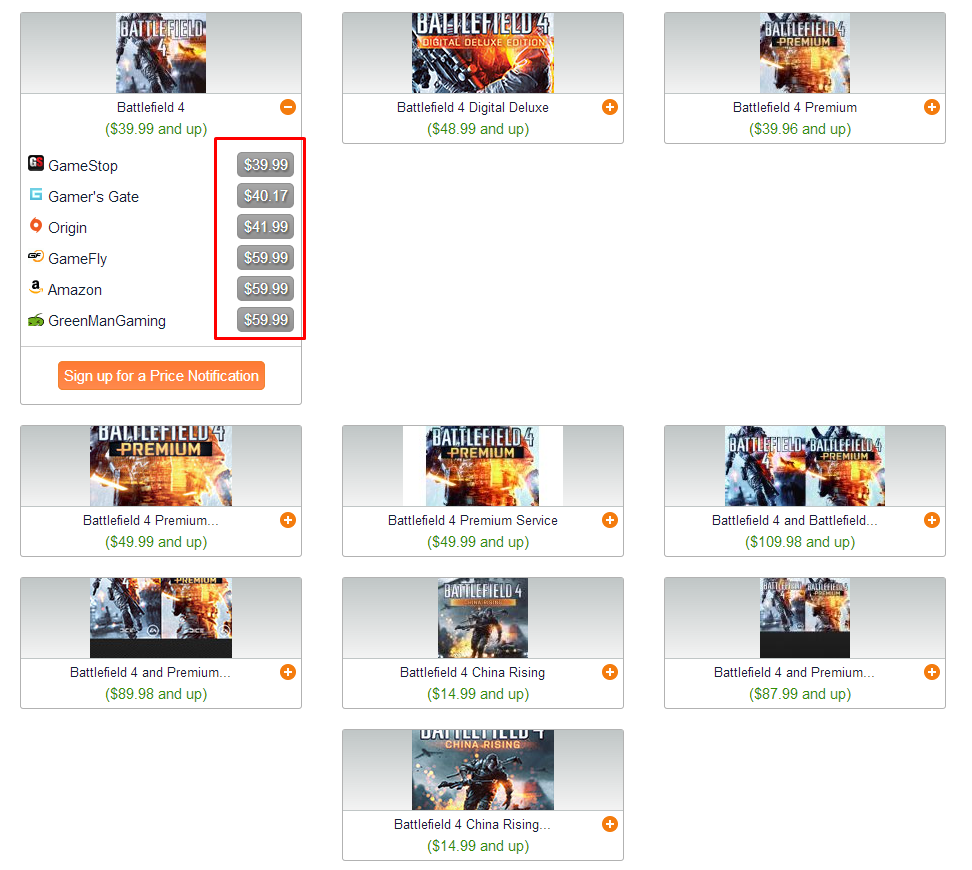Click the '($39.96 and up)' price text
Viewport: 972px width, 870px height.
coord(800,129)
